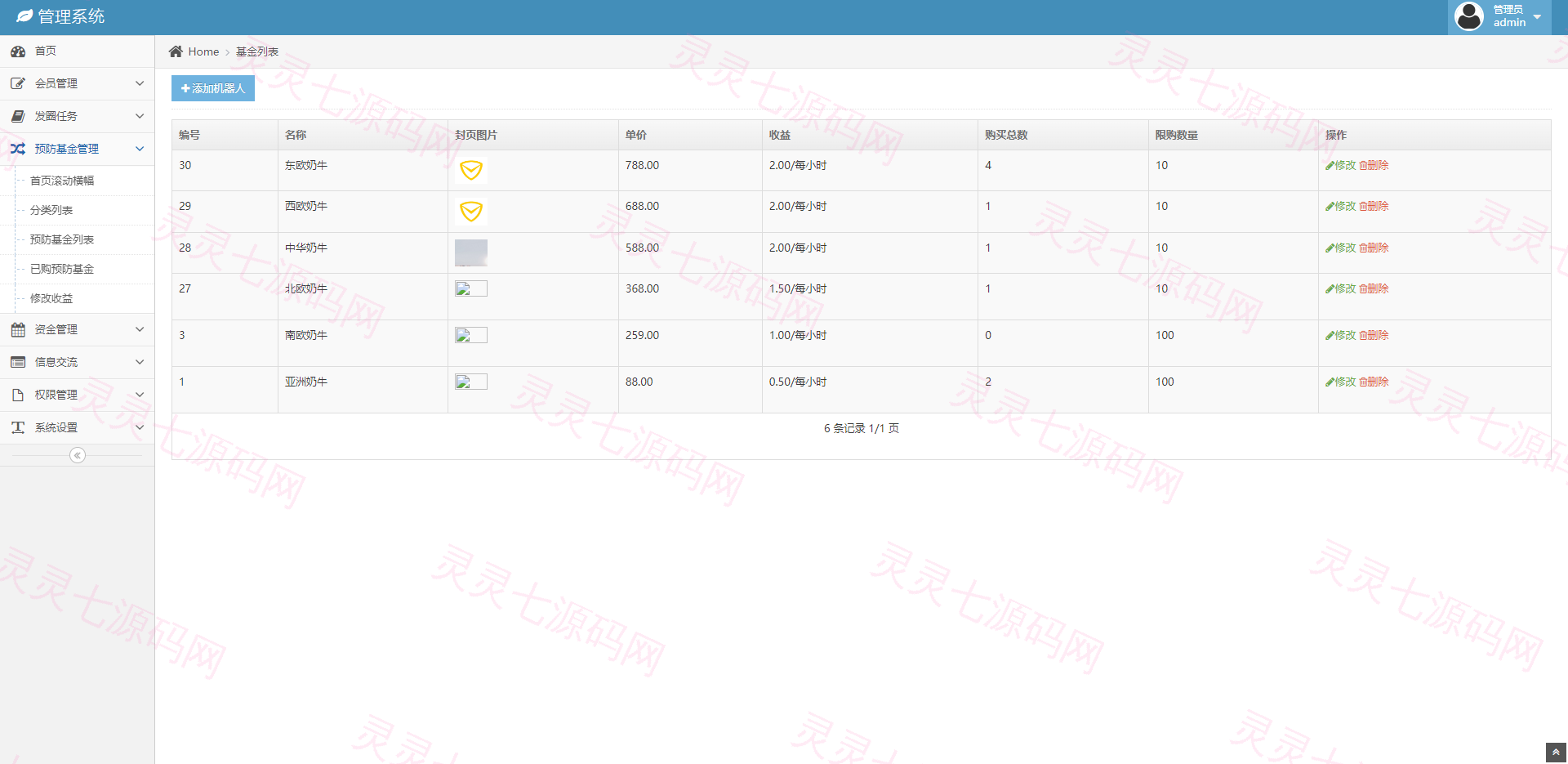Image resolution: width=1568 pixels, height=764 pixels.
Task: Click the 中华奶牛 cover image thumbnail
Action: 471,252
